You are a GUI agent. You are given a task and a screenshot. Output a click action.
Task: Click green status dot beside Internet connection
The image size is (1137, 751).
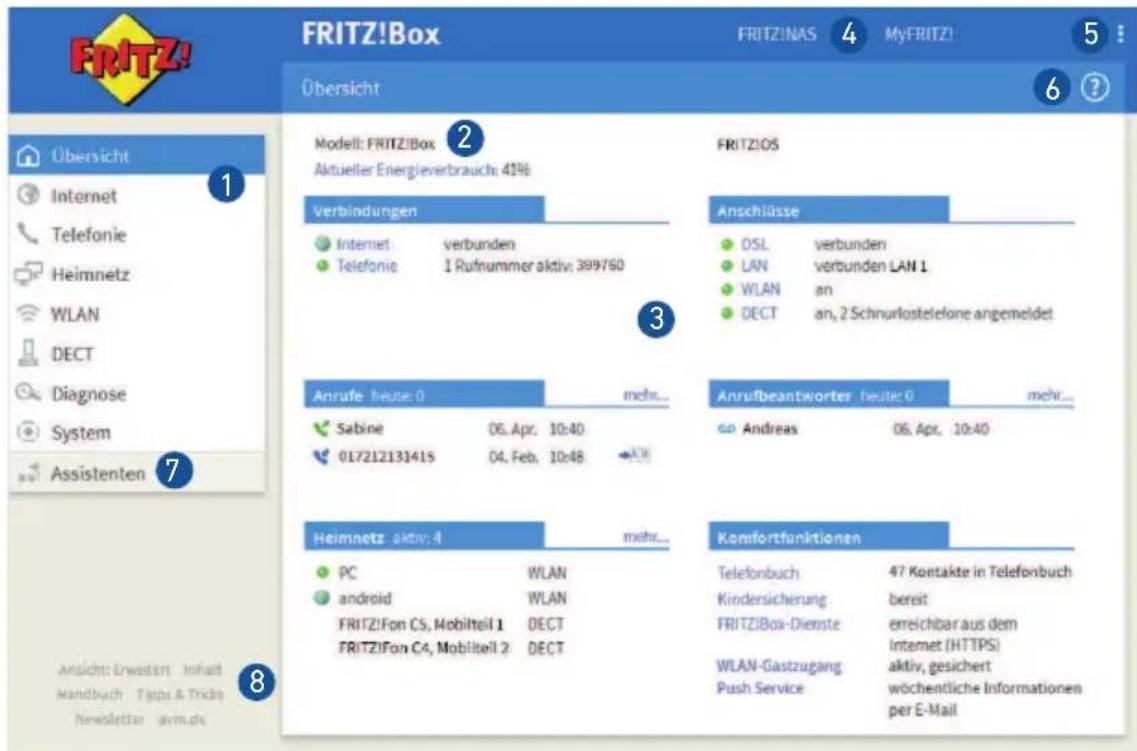(x=323, y=244)
